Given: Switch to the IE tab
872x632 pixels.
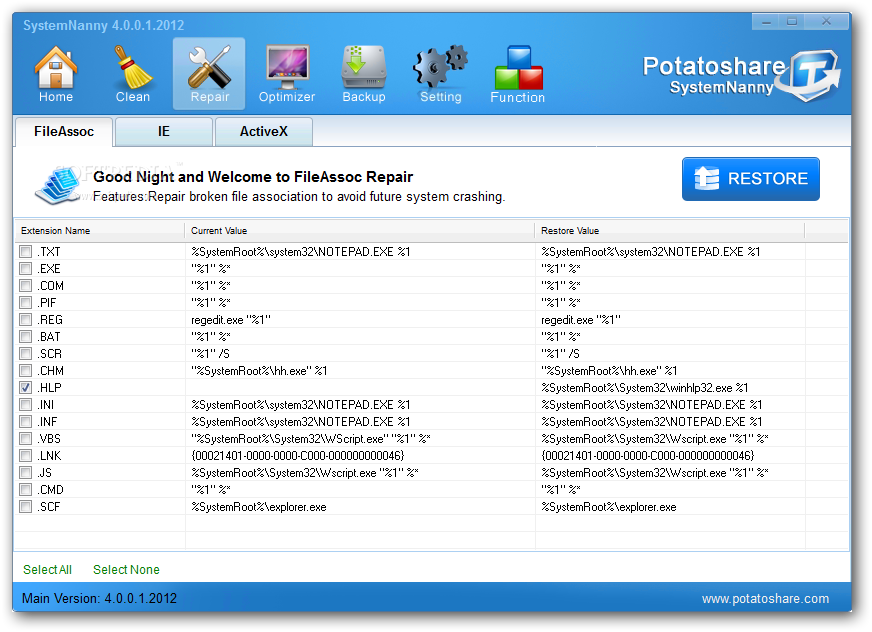Looking at the screenshot, I should 164,132.
